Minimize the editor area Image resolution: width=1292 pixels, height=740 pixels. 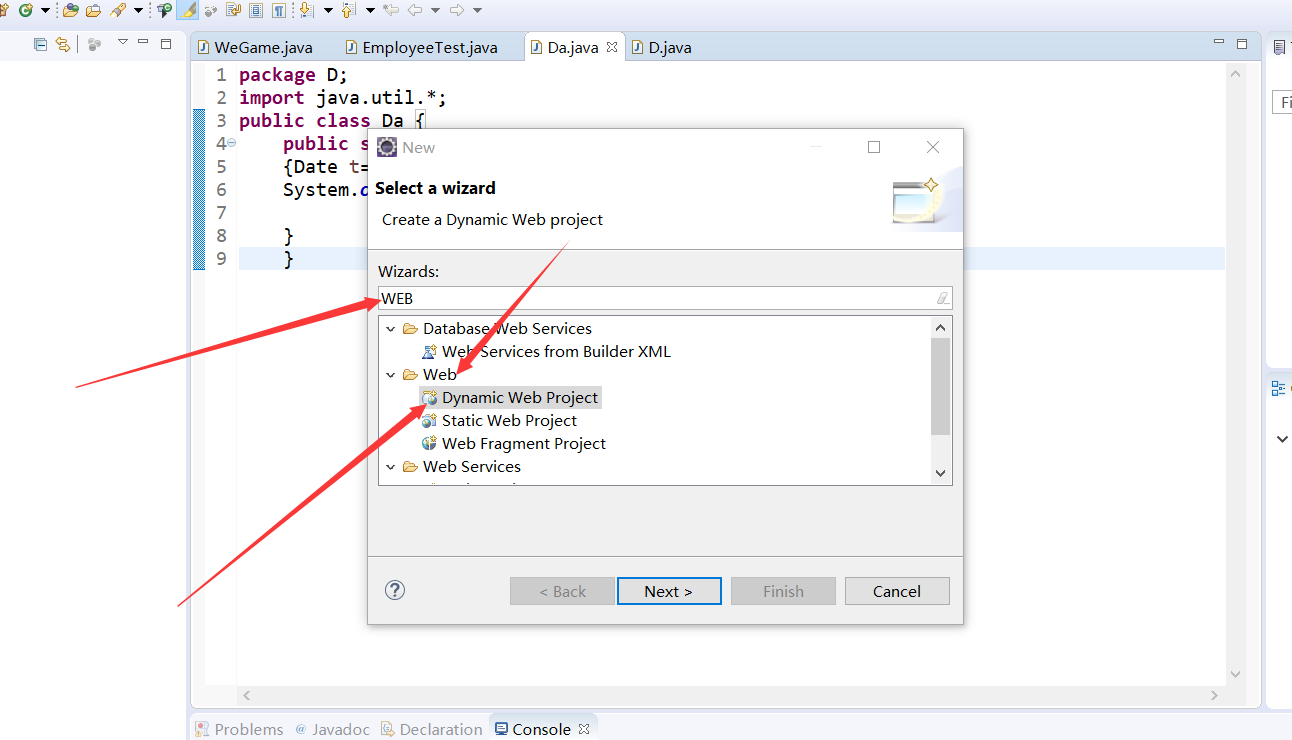click(1219, 43)
